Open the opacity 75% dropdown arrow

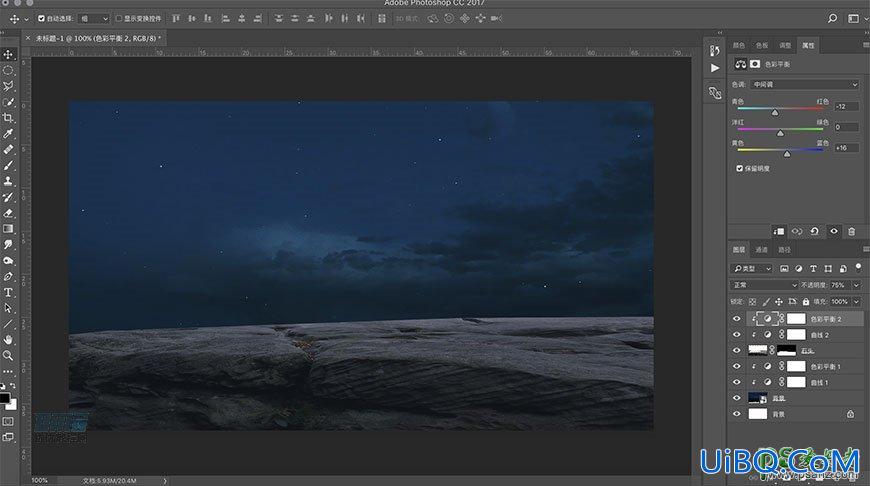click(856, 285)
